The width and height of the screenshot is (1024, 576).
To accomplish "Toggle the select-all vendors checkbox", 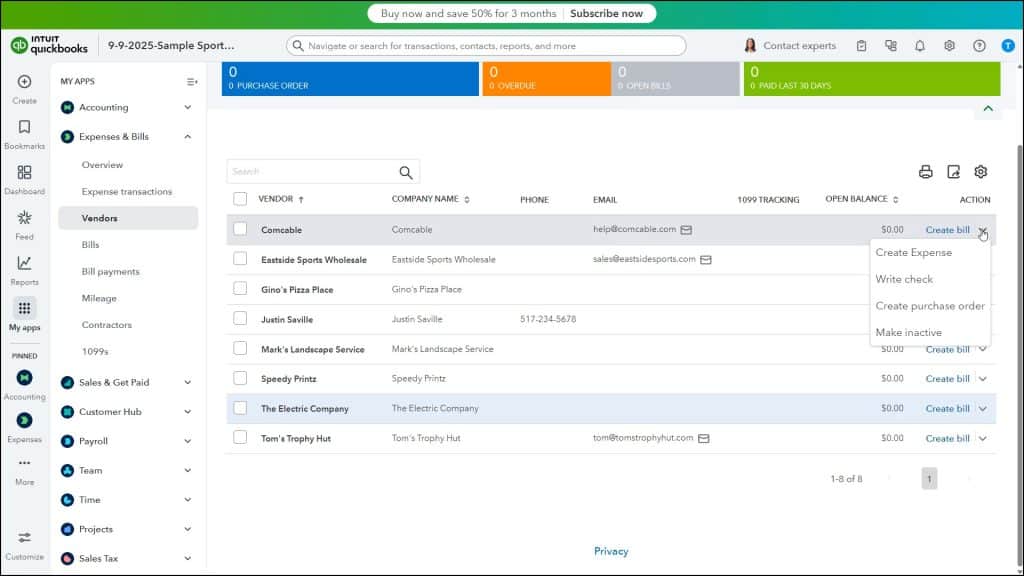I will coord(240,199).
